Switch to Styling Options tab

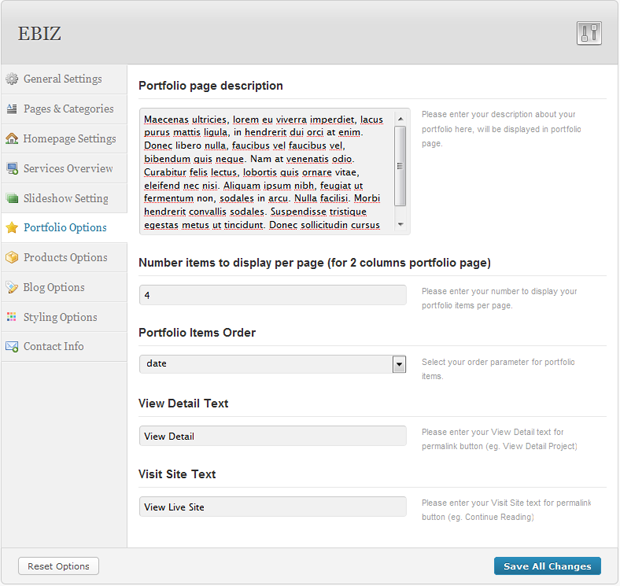pyautogui.click(x=60, y=317)
